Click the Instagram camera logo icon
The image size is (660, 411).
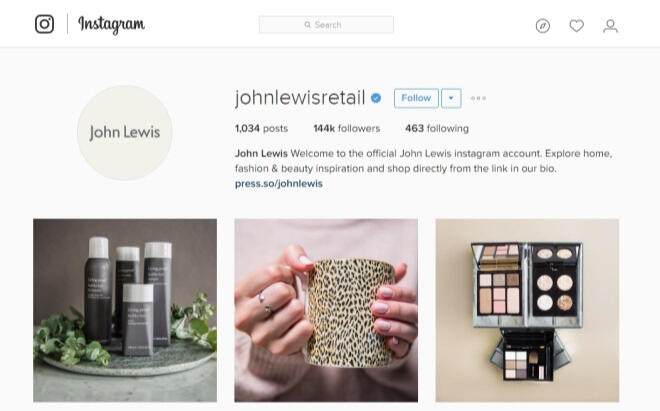[44, 24]
